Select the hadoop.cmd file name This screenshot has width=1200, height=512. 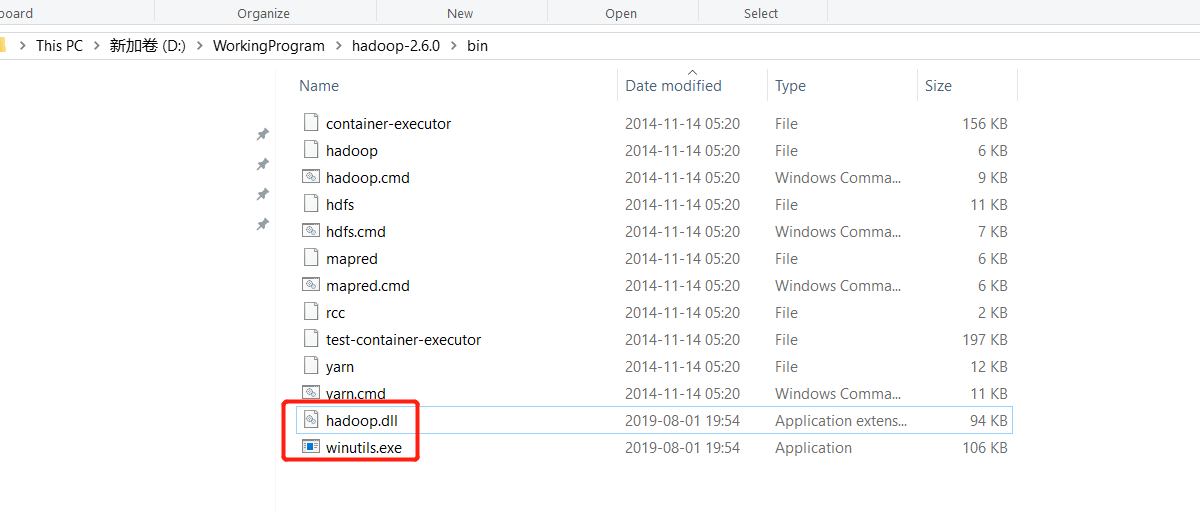pyautogui.click(x=368, y=178)
